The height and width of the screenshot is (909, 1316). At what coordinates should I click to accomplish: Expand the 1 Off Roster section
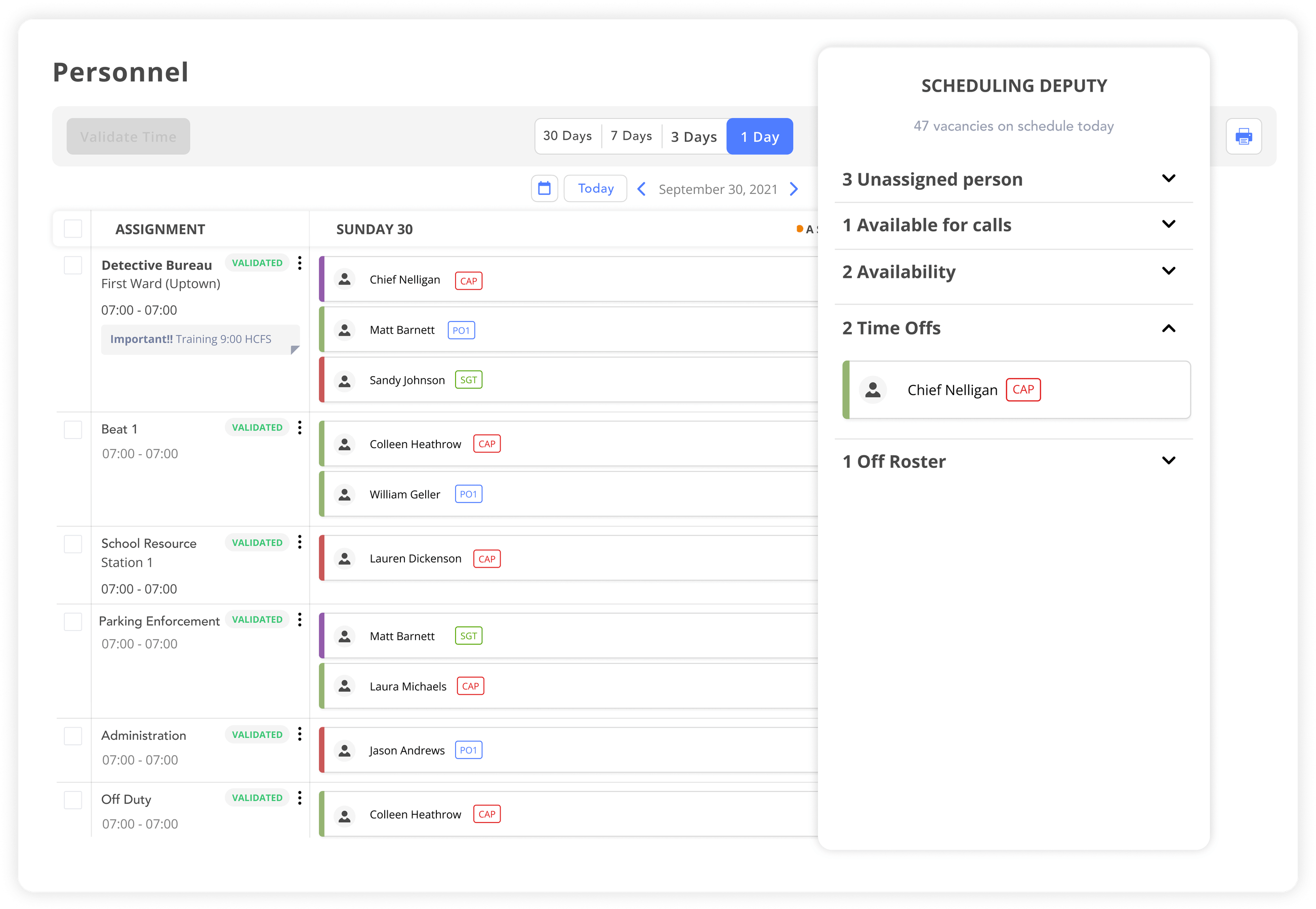(x=1168, y=461)
